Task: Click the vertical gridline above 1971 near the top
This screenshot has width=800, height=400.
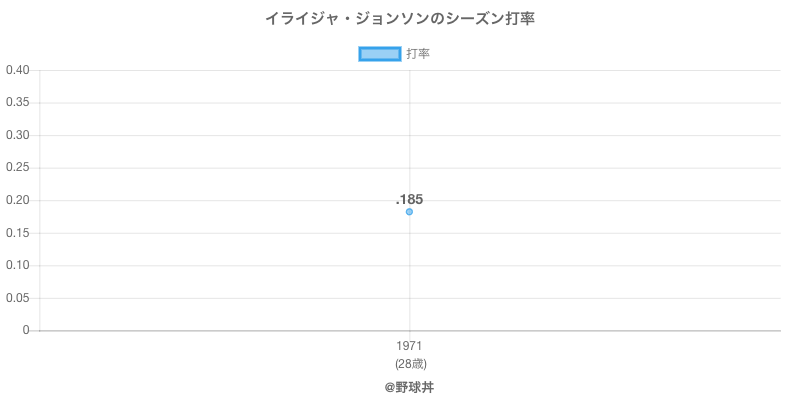Action: [x=409, y=85]
